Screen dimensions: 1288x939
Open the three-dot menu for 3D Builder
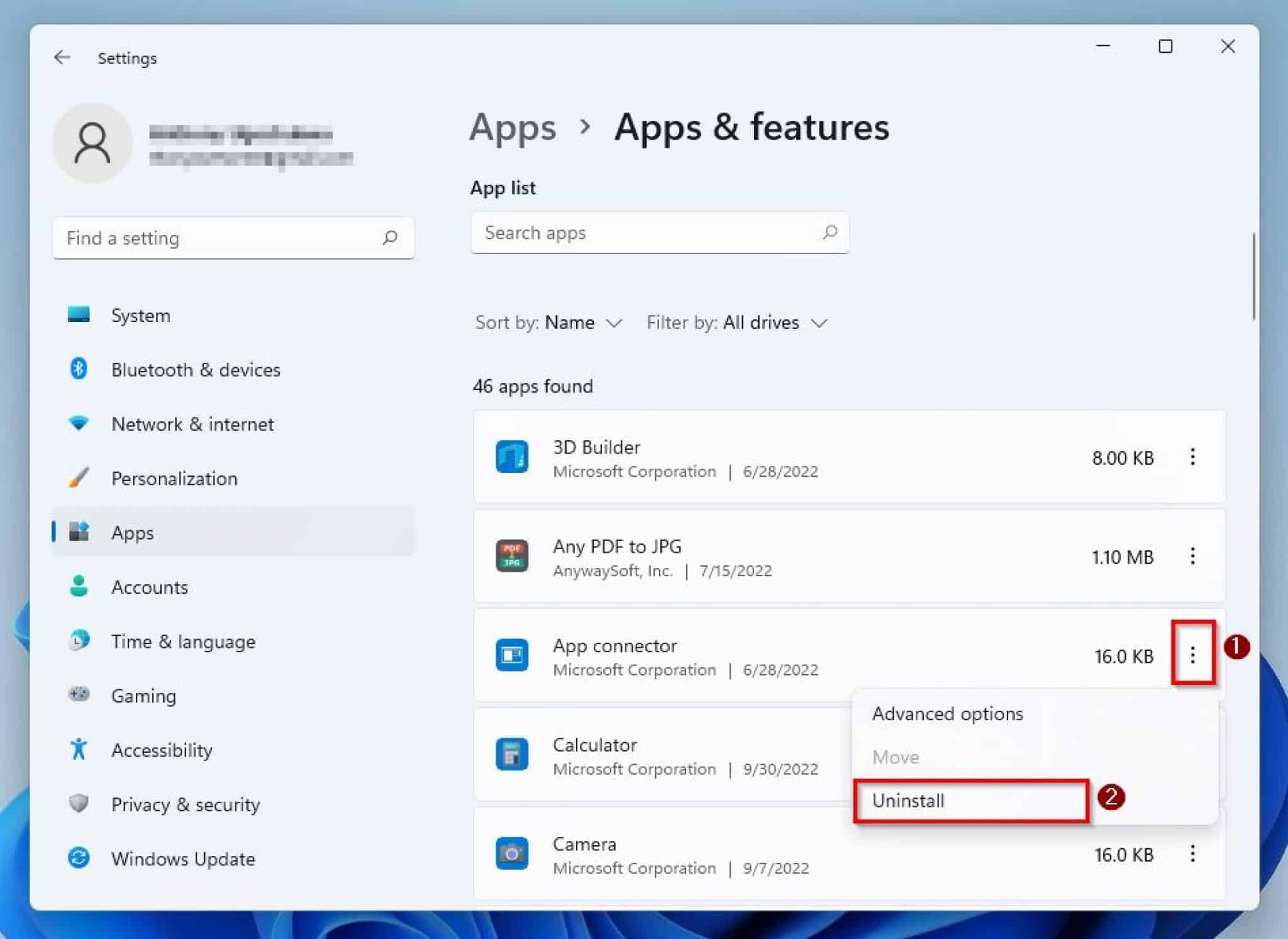1192,458
